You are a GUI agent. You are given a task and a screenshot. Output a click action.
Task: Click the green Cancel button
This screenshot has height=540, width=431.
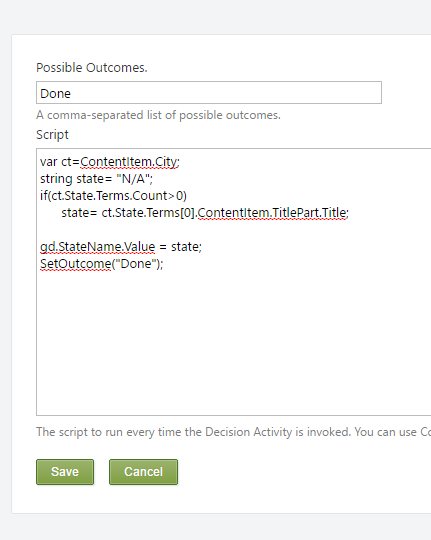pos(143,471)
